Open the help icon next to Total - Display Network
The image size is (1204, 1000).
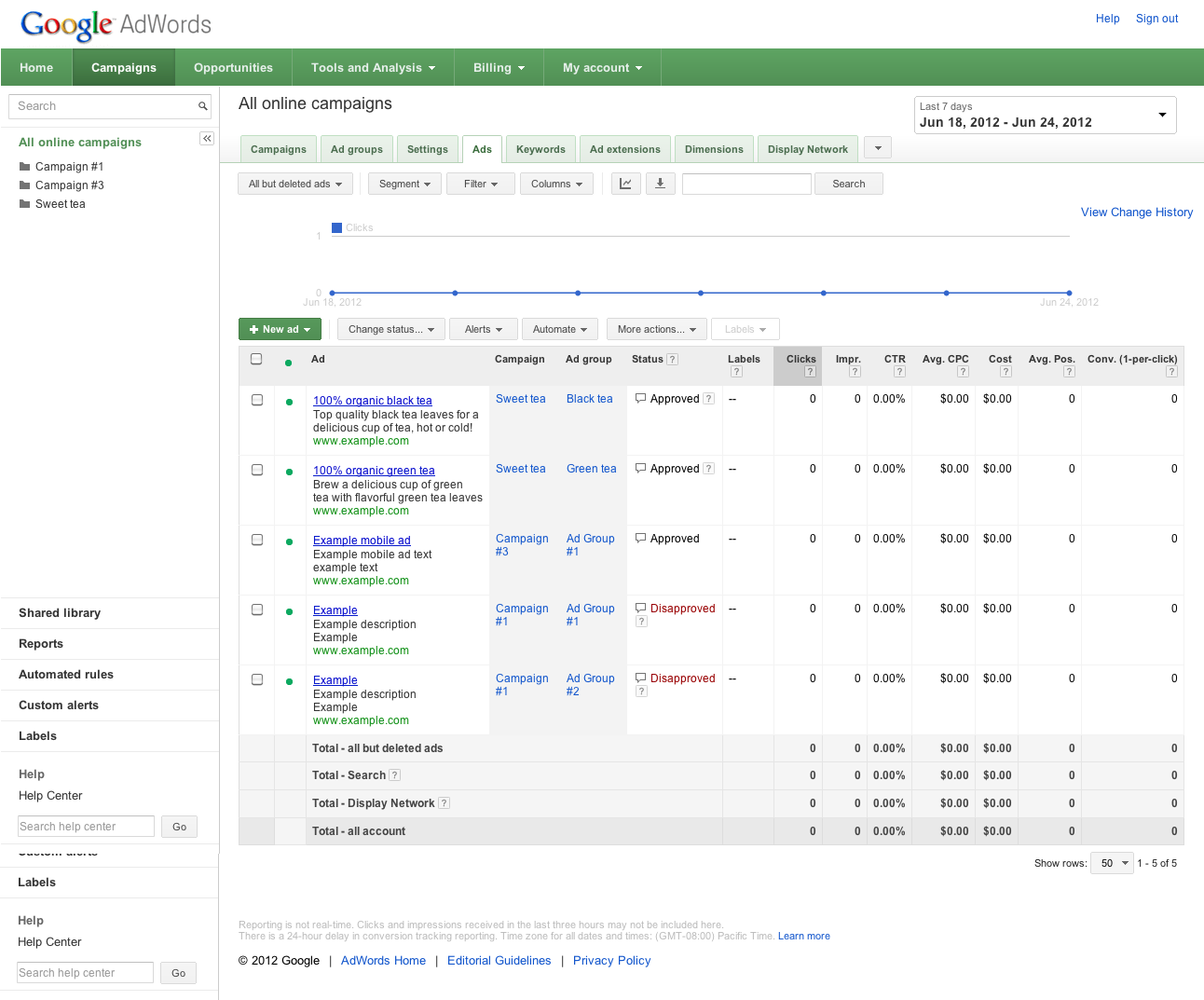[x=444, y=803]
